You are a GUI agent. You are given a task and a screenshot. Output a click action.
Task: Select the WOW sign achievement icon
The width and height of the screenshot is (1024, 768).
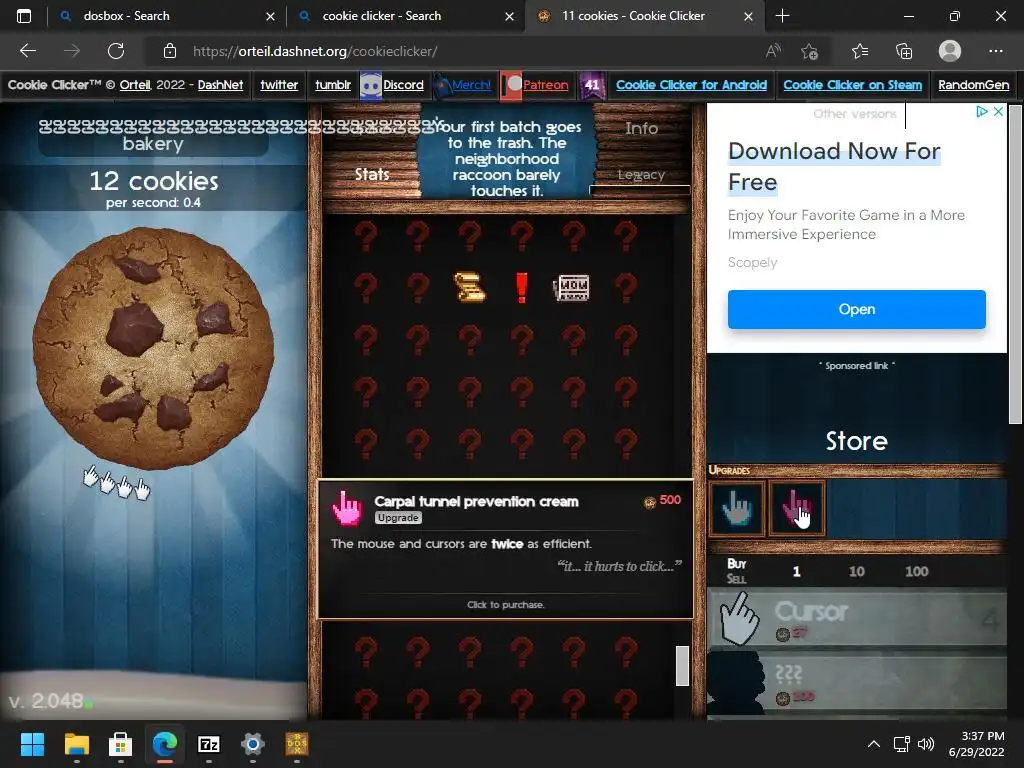point(572,287)
